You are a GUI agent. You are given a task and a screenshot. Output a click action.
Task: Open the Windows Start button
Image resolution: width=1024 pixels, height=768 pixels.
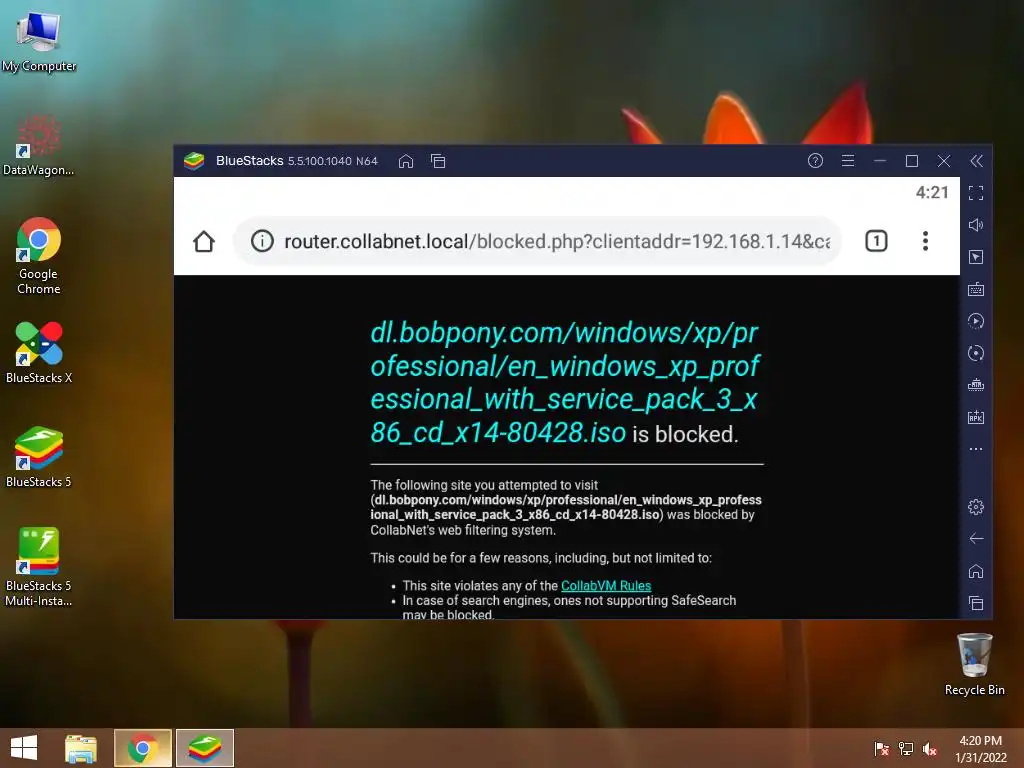point(24,748)
